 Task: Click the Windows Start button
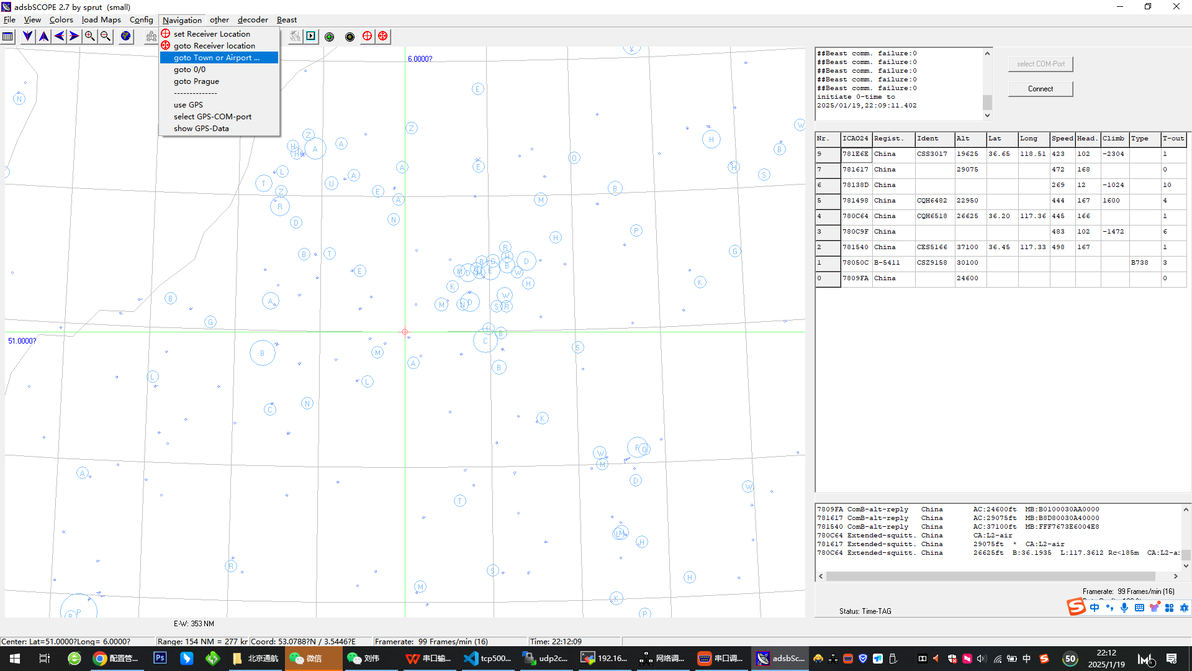tap(14, 659)
